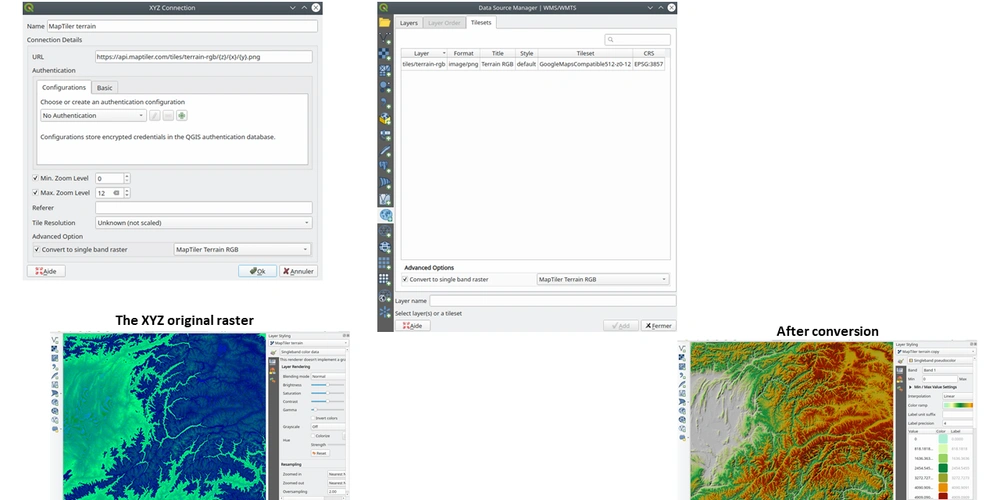Screen dimensions: 1000x500
Task: Click Name field containing MapTiler terrain
Action: [x=182, y=26]
